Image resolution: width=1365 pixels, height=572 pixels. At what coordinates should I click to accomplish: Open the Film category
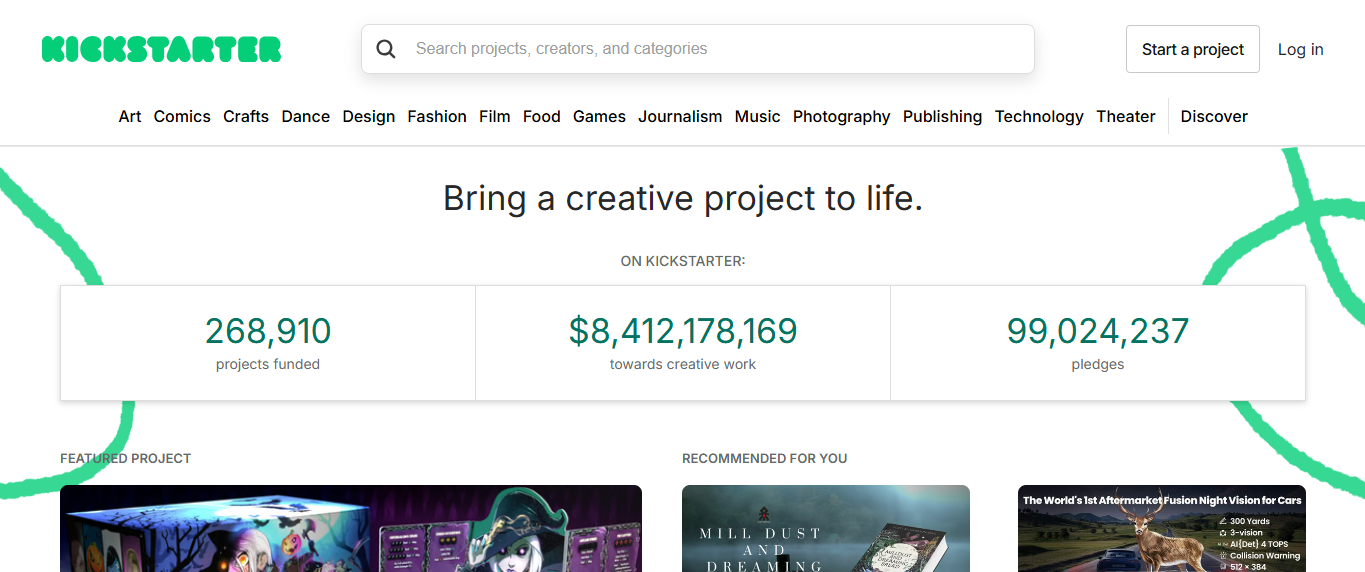(x=495, y=116)
